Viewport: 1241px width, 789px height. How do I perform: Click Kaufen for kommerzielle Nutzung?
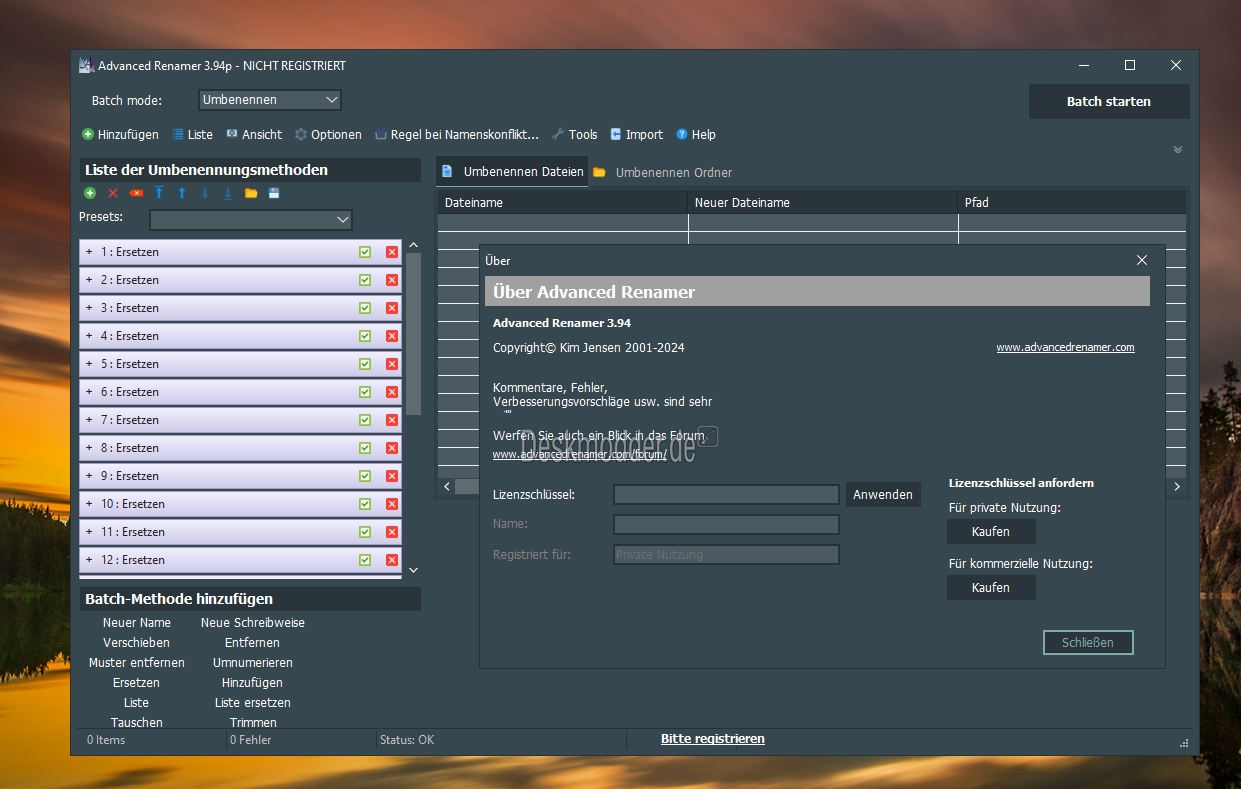pos(991,587)
